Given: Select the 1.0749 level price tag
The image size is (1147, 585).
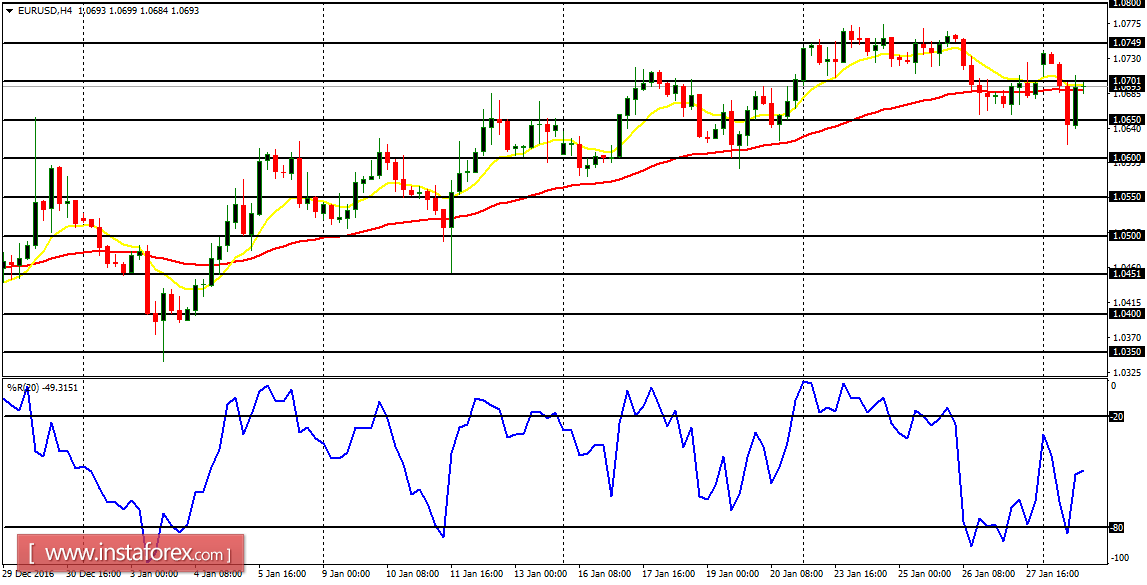Looking at the screenshot, I should 1125,43.
